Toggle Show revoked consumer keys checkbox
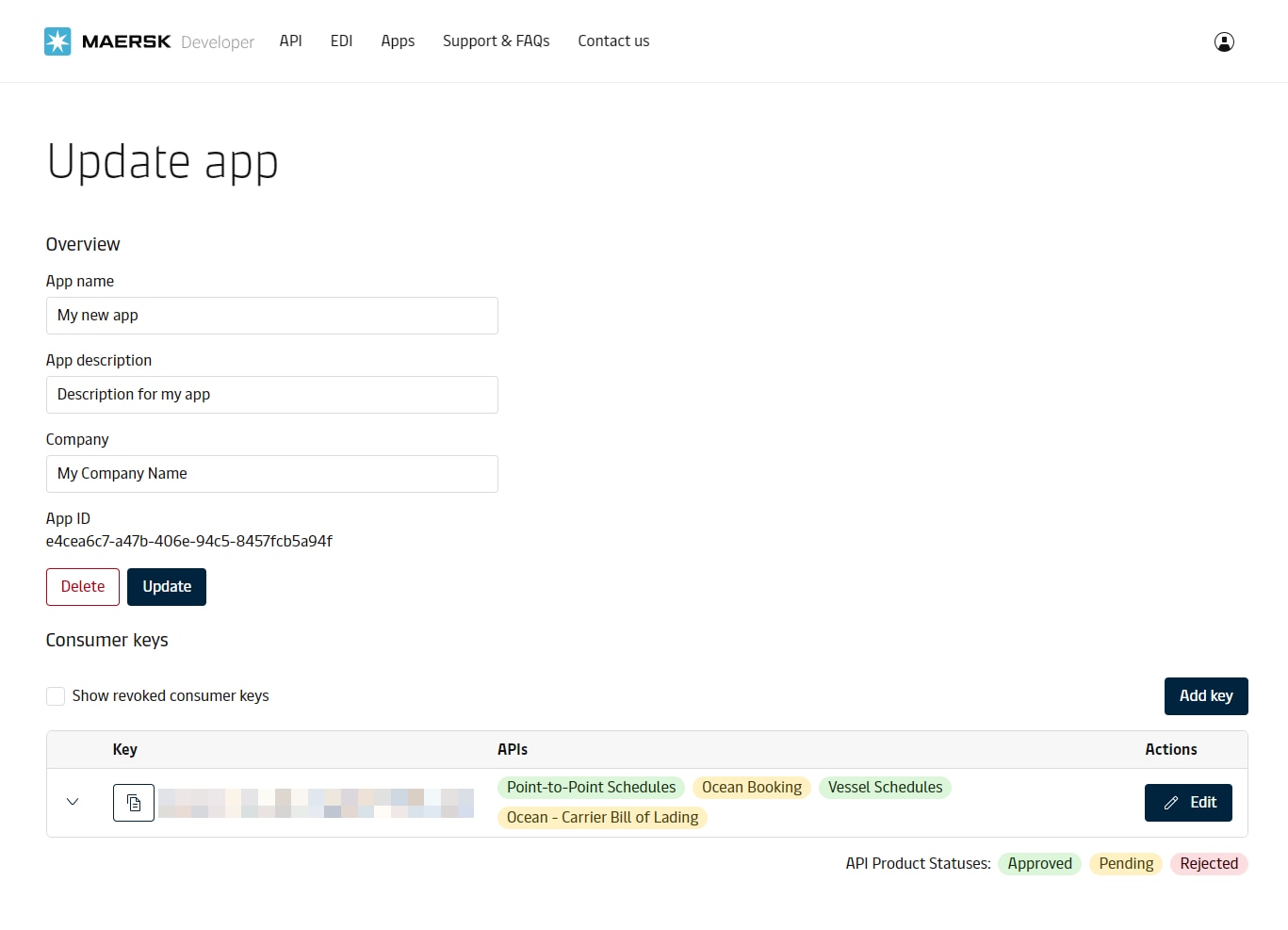The width and height of the screenshot is (1288, 930). click(56, 696)
